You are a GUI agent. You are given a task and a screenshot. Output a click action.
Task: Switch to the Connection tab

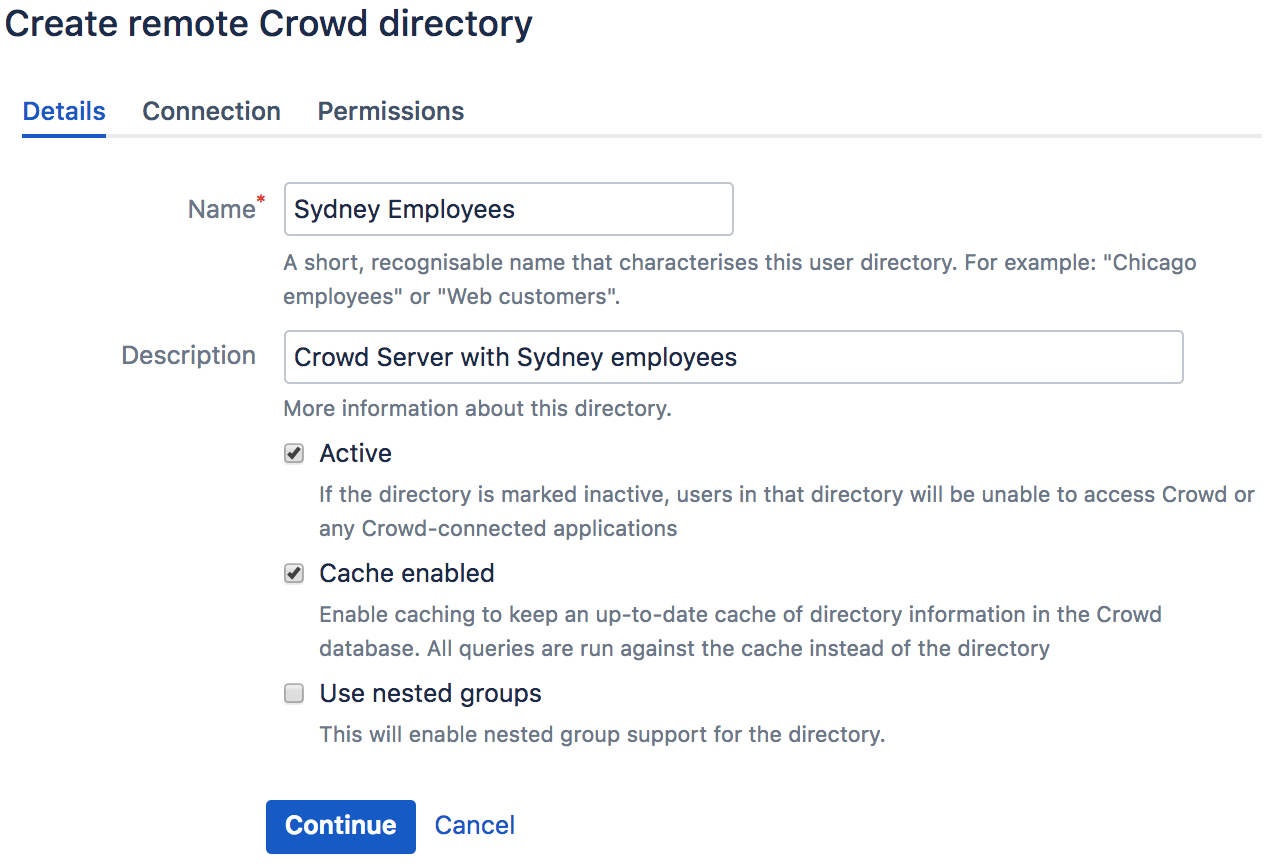[x=211, y=111]
